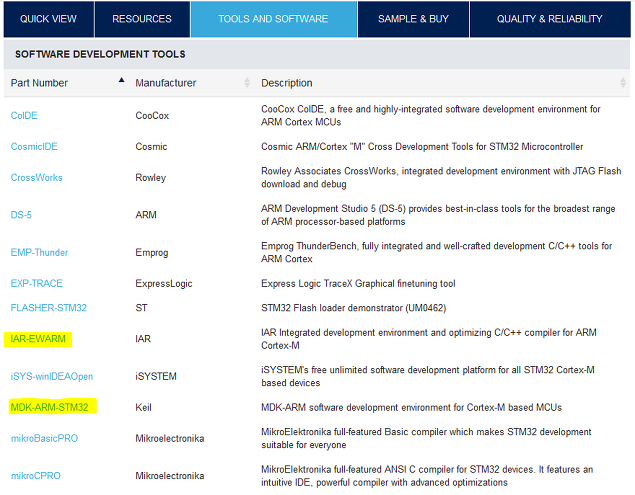This screenshot has width=635, height=495.
Task: Follow the CrossWorks link
Action: [x=36, y=177]
